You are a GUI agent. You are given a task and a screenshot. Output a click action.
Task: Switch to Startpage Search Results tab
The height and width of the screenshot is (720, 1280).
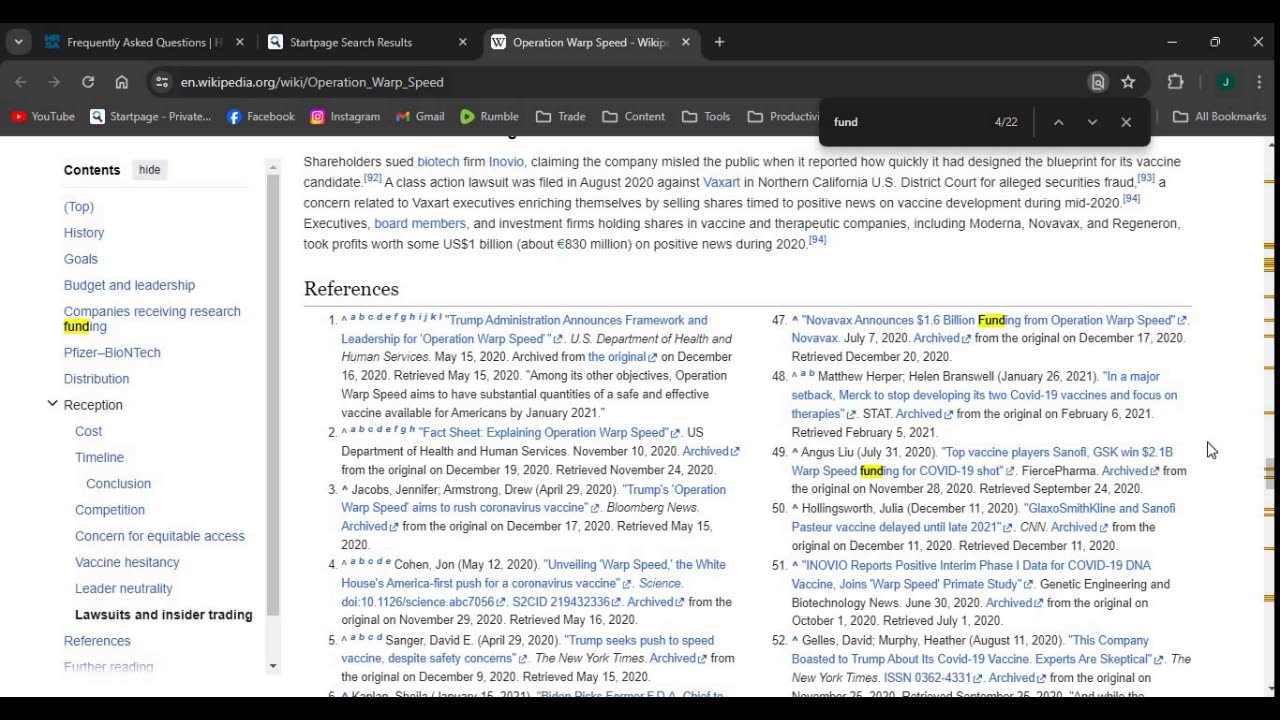click(350, 42)
